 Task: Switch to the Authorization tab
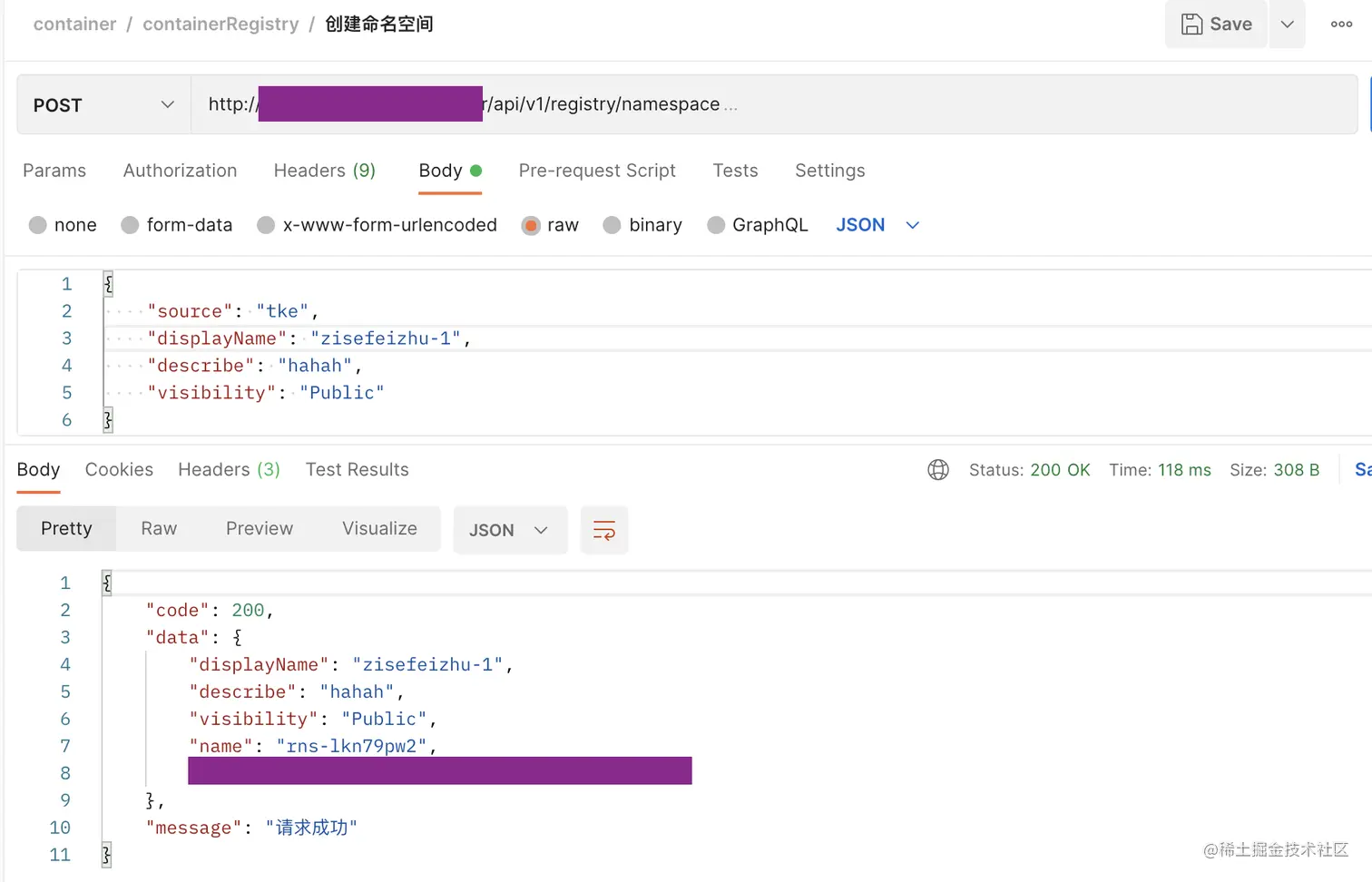(x=180, y=171)
